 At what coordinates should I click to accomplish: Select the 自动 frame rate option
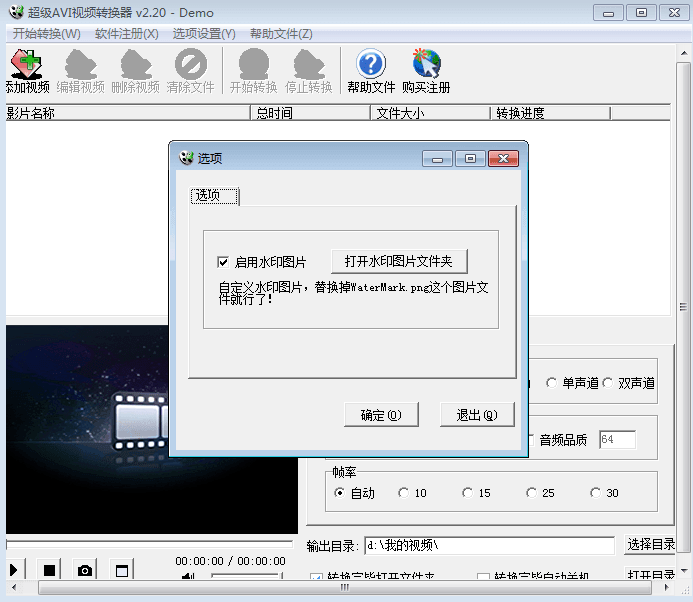[339, 492]
